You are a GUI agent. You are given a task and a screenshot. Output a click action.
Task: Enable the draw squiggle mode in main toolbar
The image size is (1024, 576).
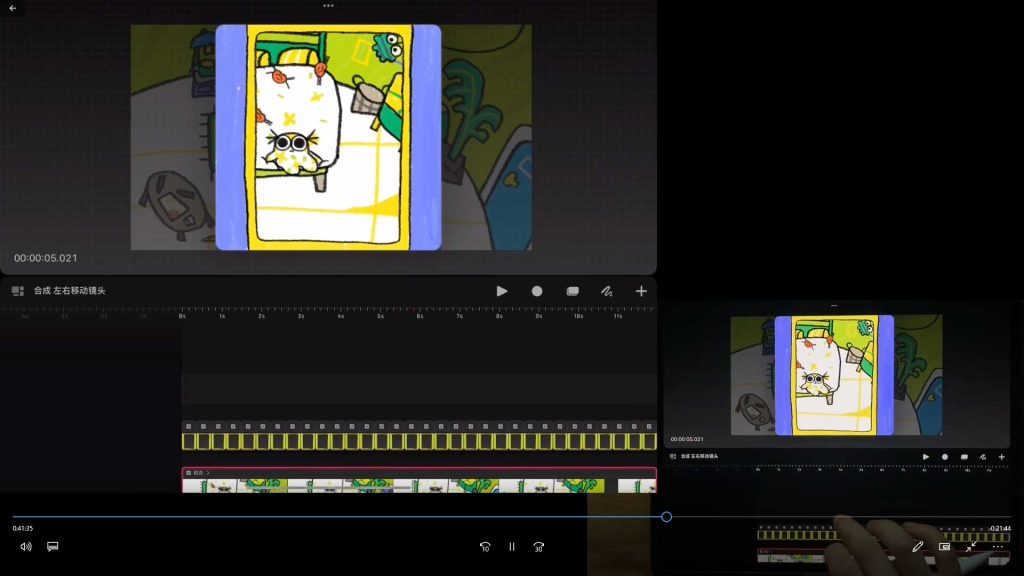[607, 291]
